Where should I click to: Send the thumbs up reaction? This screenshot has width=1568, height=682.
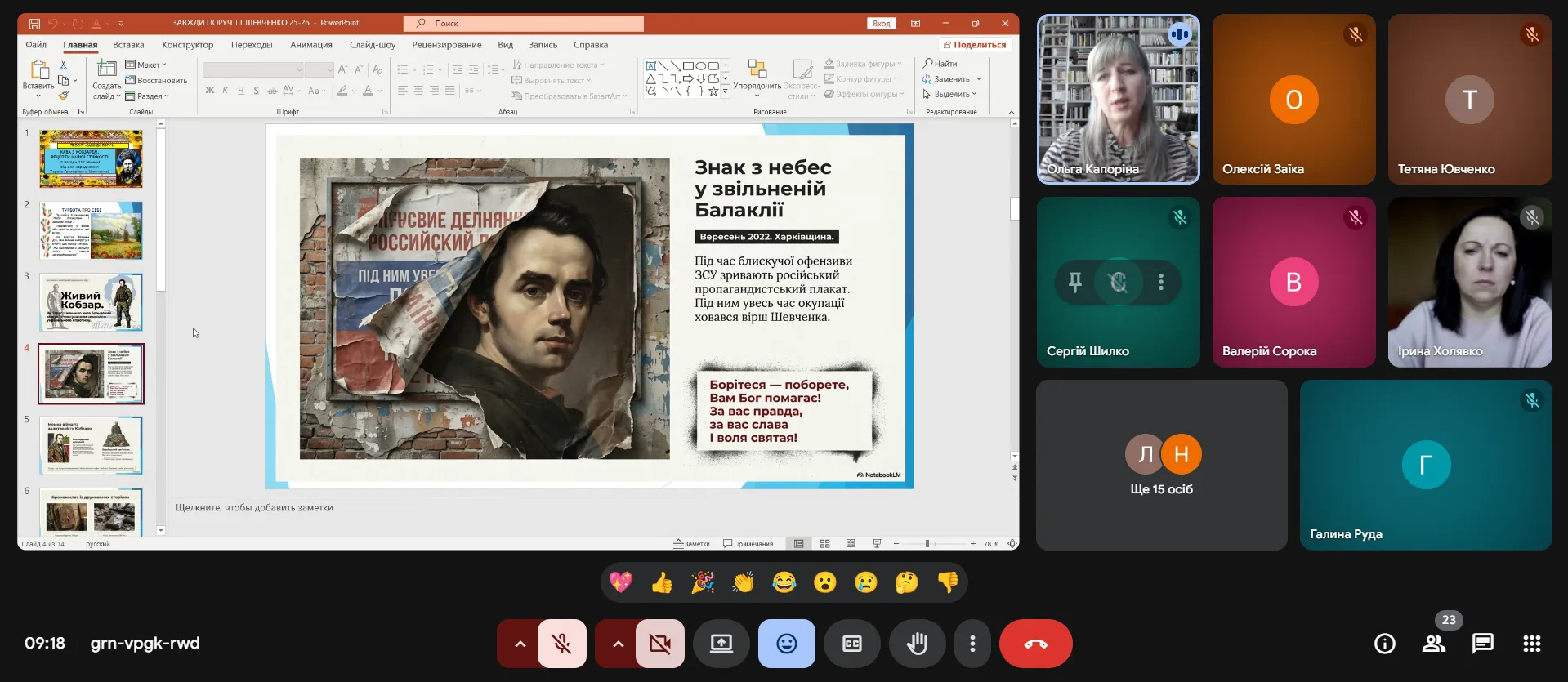662,582
